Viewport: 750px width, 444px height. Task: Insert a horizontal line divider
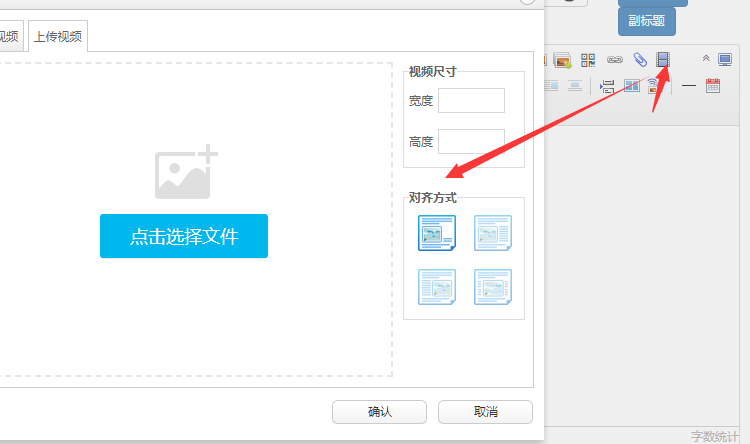pyautogui.click(x=688, y=86)
